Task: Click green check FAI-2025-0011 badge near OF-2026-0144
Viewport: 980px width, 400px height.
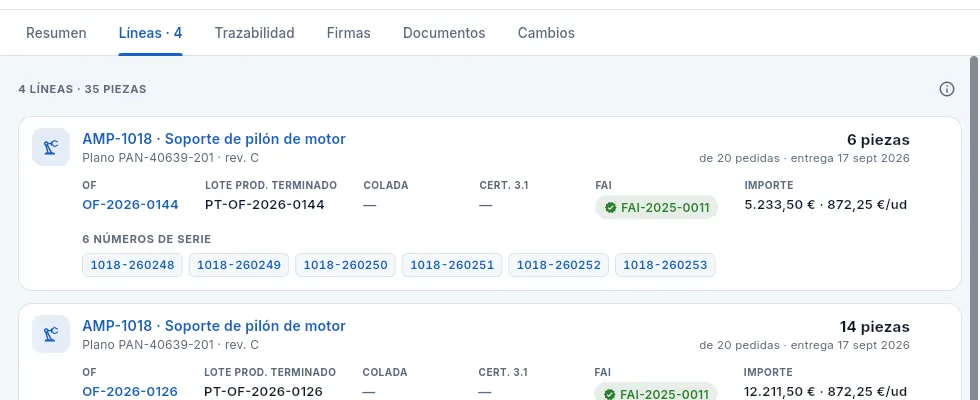Action: (656, 208)
